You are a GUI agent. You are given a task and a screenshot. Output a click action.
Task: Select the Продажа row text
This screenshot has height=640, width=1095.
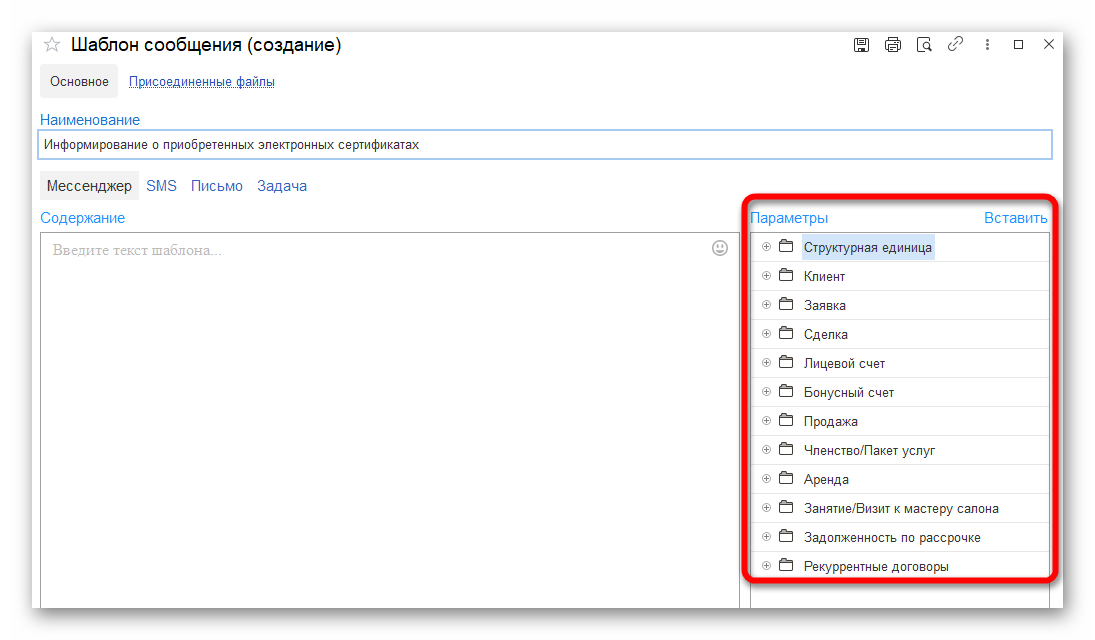(830, 421)
